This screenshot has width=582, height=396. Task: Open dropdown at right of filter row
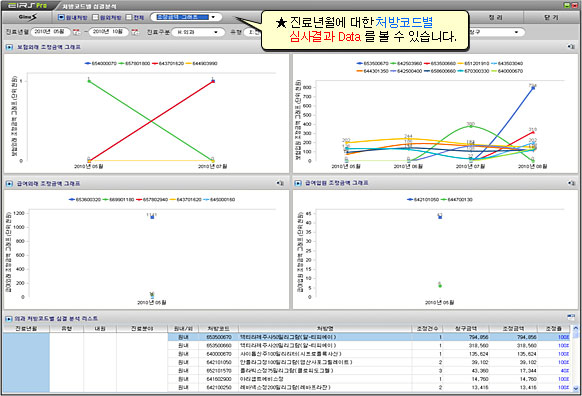pyautogui.click(x=496, y=32)
